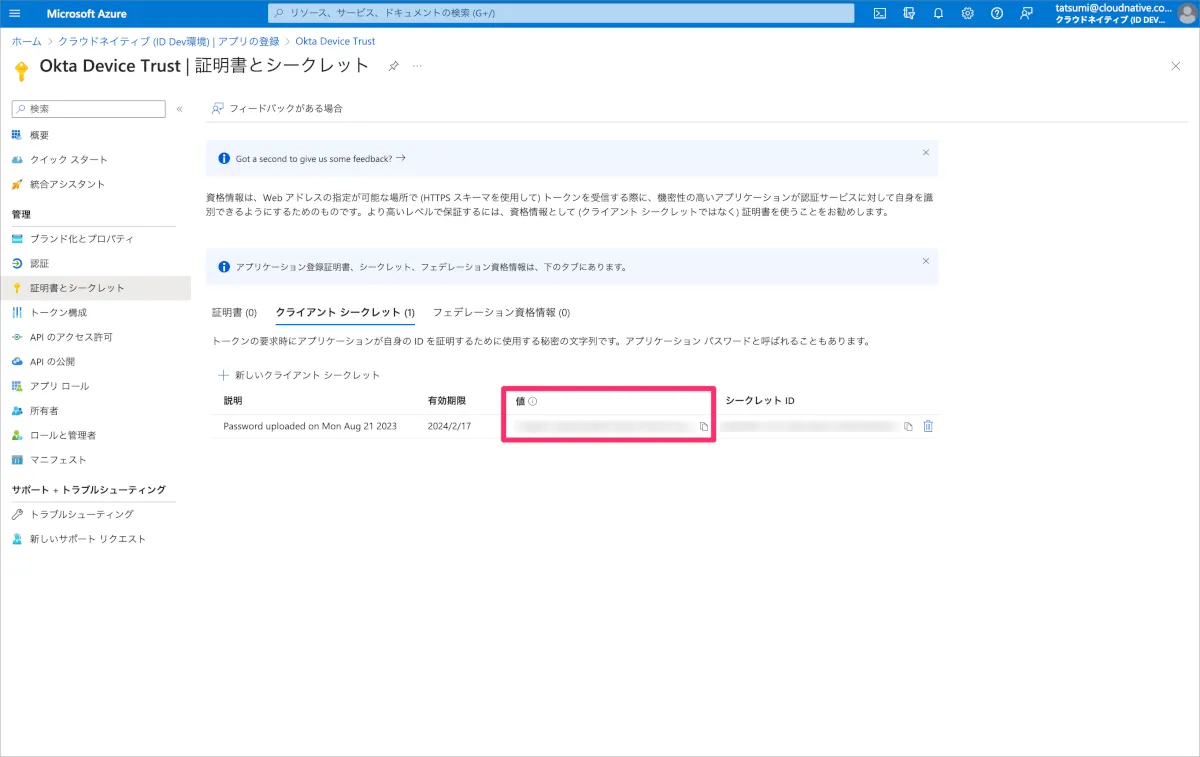Collapse the left sidebar menu
Screen dimensions: 1200x757
[180, 109]
